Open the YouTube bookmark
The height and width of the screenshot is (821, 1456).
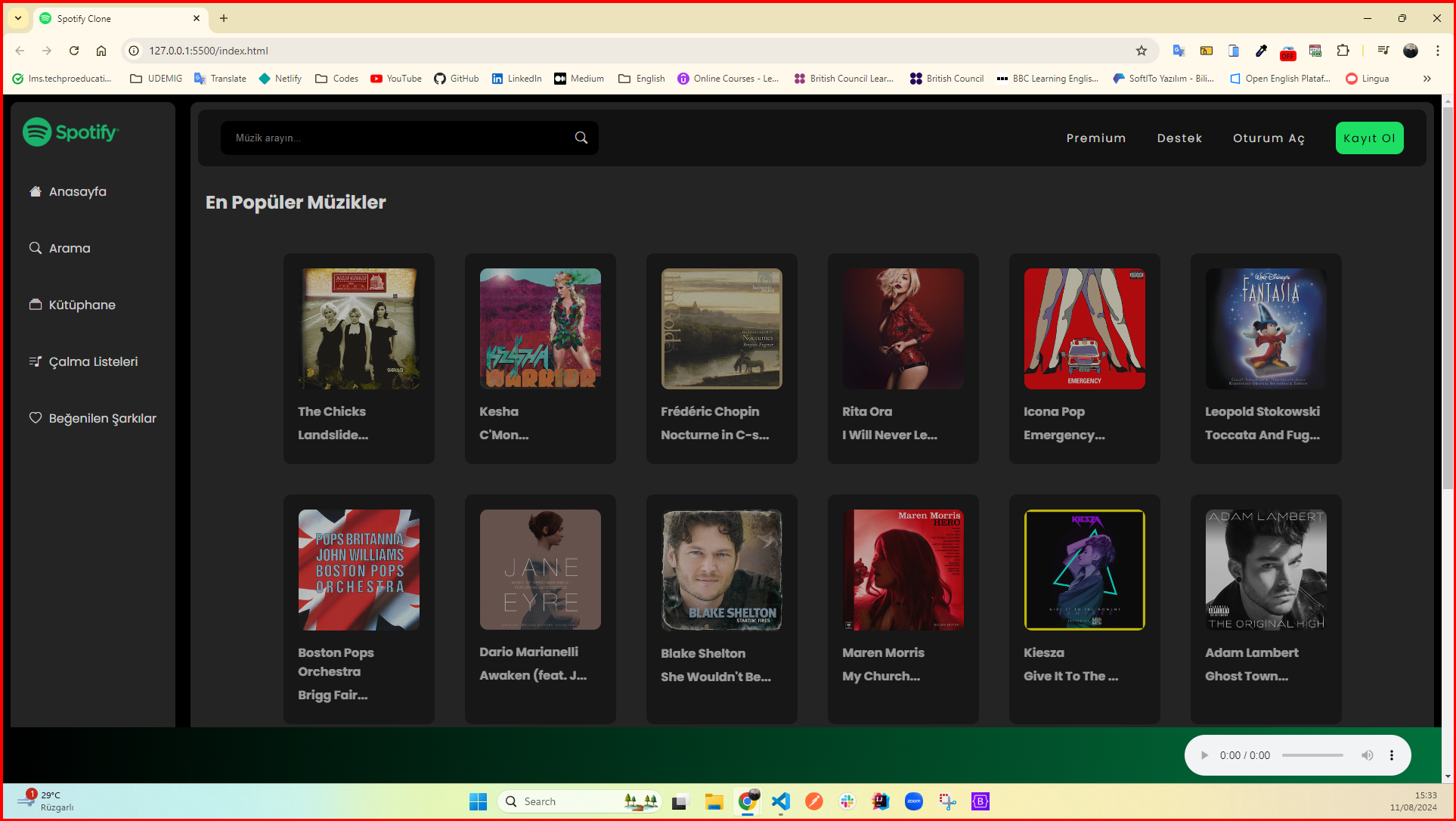click(x=396, y=79)
